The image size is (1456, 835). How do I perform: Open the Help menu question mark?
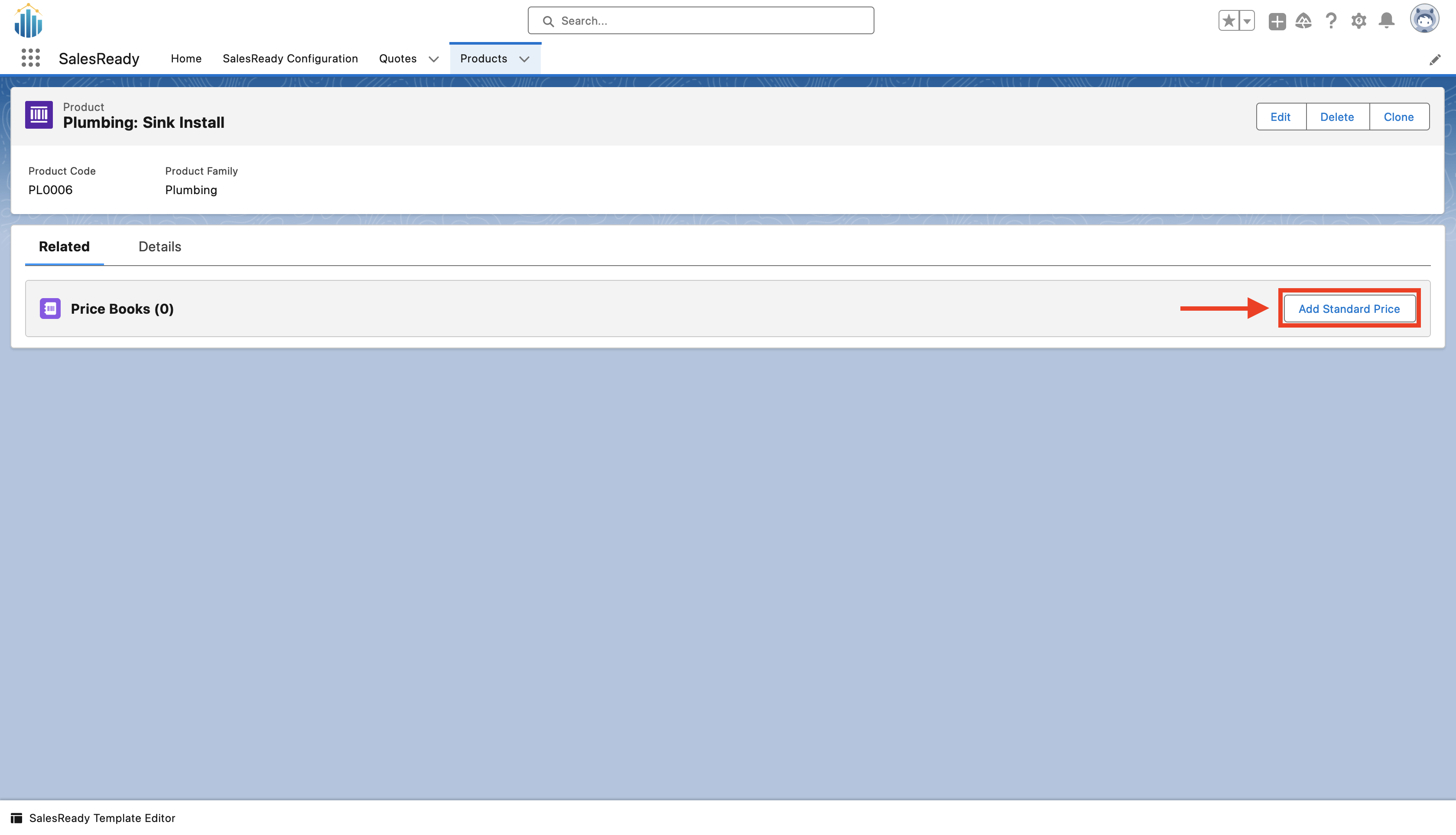point(1331,21)
